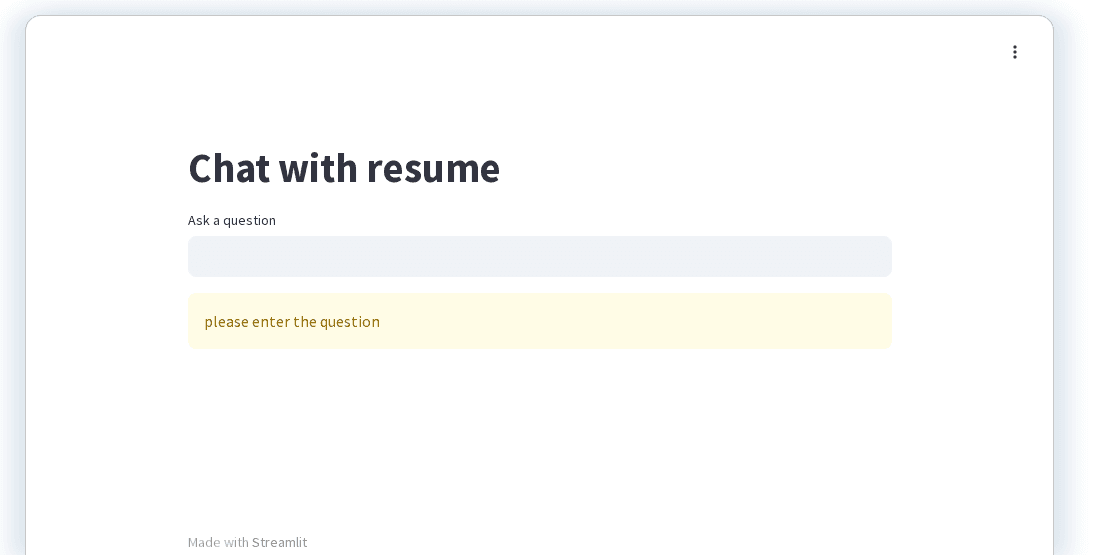1106x555 pixels.
Task: Focus the empty question text box
Action: click(539, 257)
